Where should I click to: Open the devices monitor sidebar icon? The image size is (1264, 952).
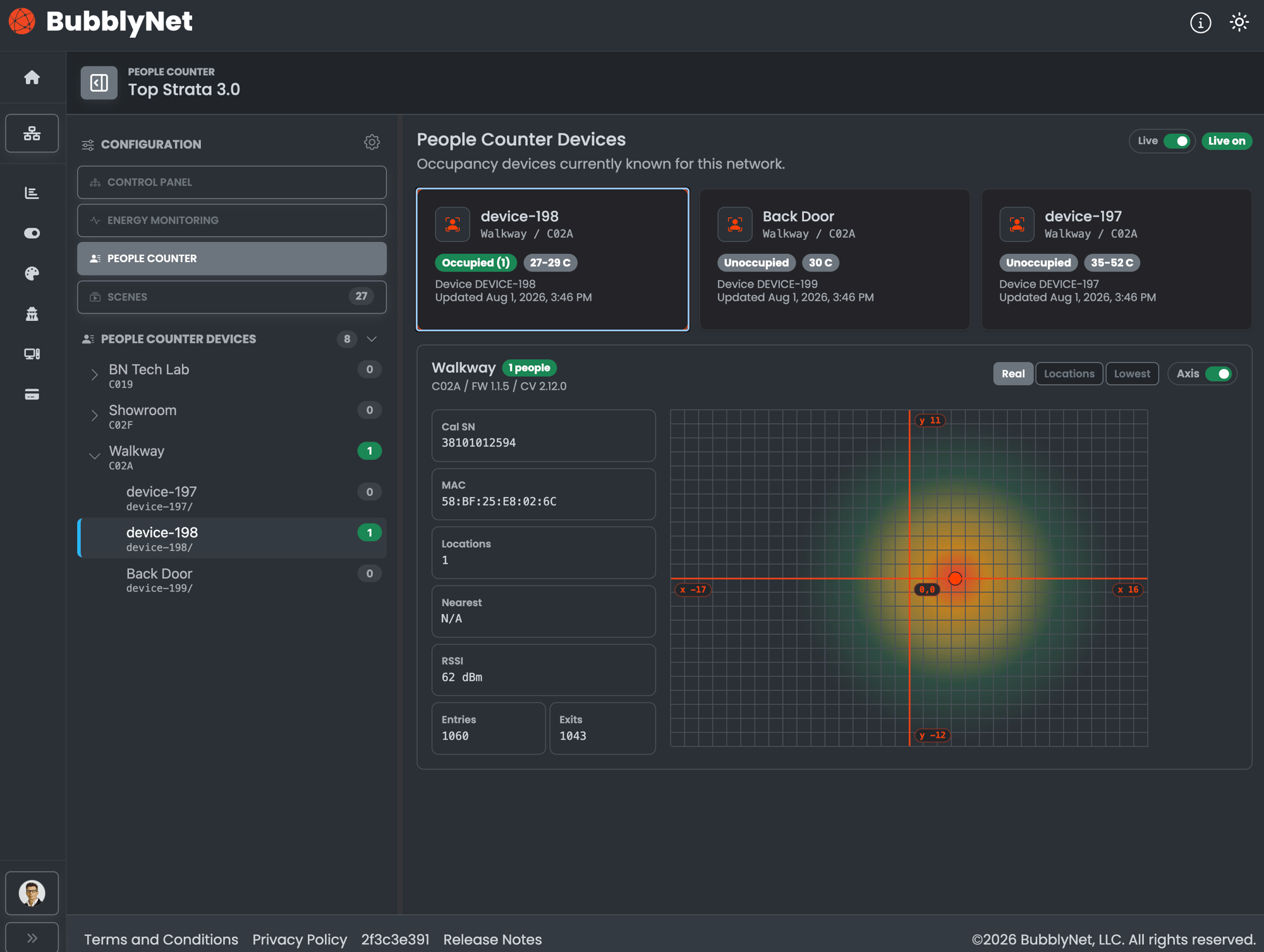click(32, 354)
